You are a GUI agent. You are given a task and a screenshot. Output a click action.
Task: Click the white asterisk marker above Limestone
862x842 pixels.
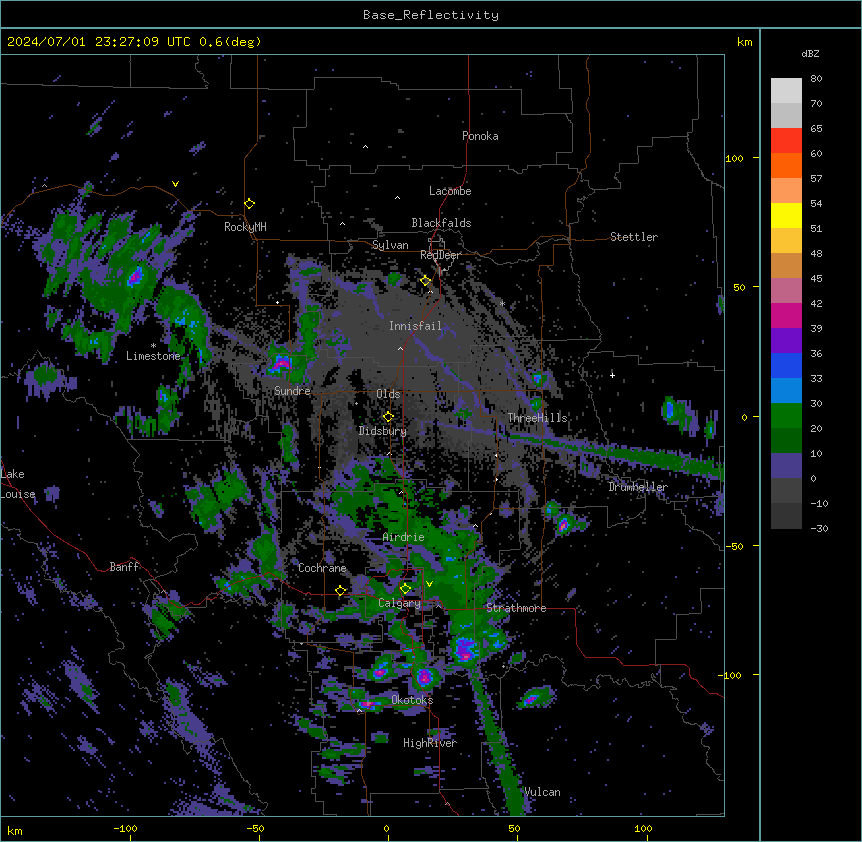(x=153, y=346)
